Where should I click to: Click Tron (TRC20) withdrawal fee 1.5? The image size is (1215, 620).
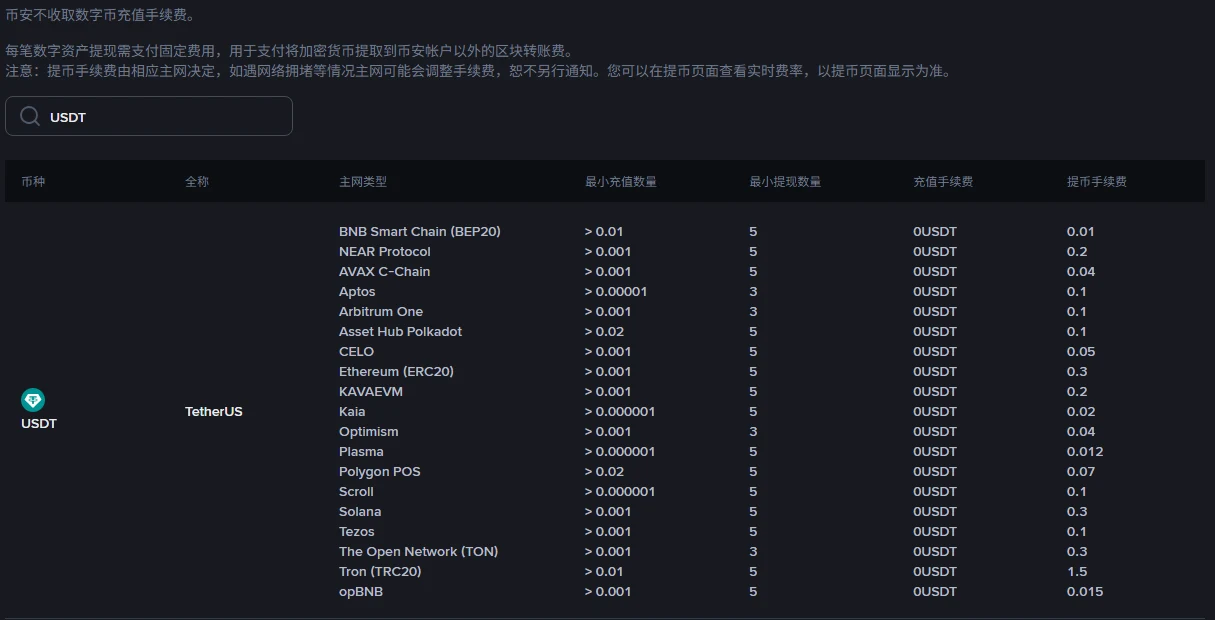click(1077, 572)
